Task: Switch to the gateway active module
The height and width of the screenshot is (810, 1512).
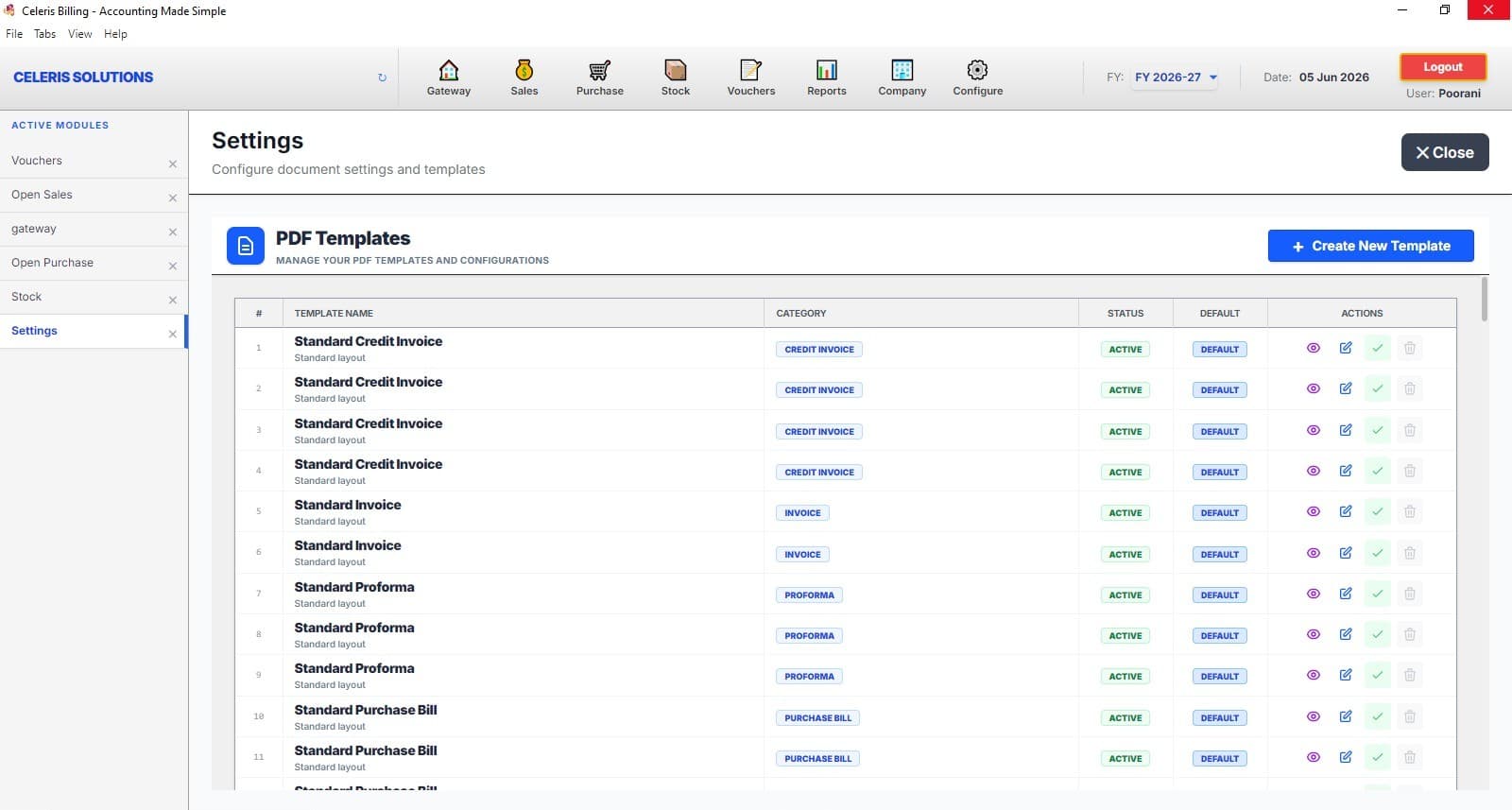Action: pyautogui.click(x=34, y=229)
